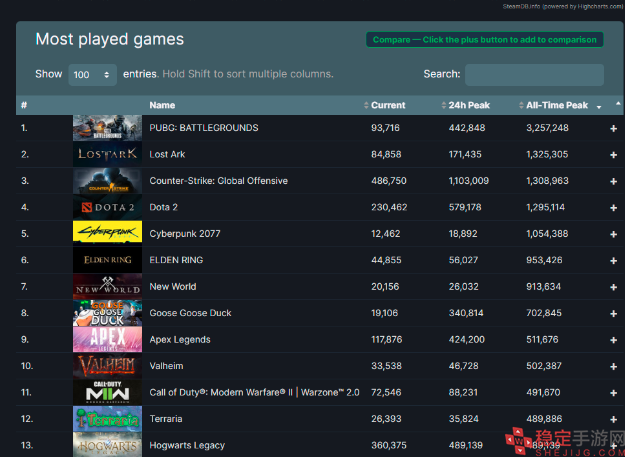Image resolution: width=625 pixels, height=457 pixels.
Task: Open Hogwarts Legacy game name link
Action: 187,445
